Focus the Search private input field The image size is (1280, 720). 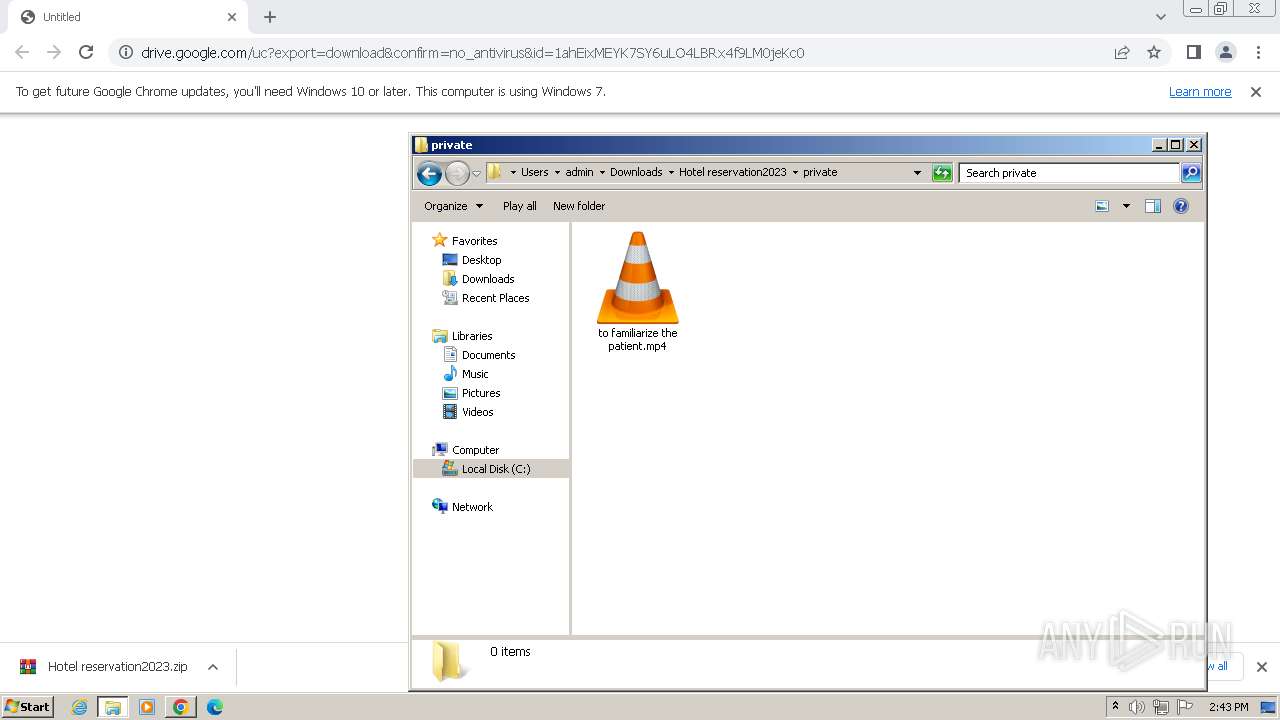[x=1068, y=173]
